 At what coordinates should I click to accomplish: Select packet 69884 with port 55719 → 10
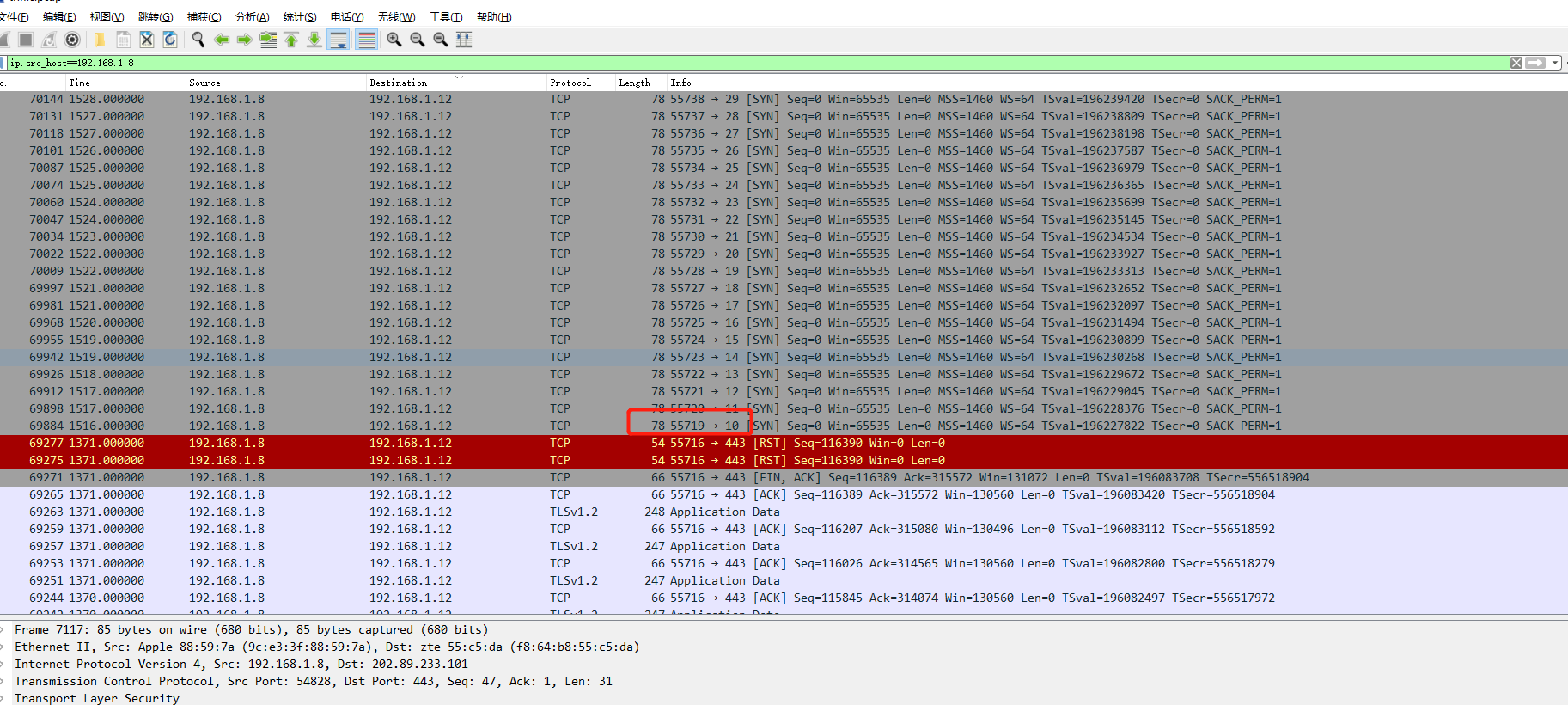click(784, 426)
